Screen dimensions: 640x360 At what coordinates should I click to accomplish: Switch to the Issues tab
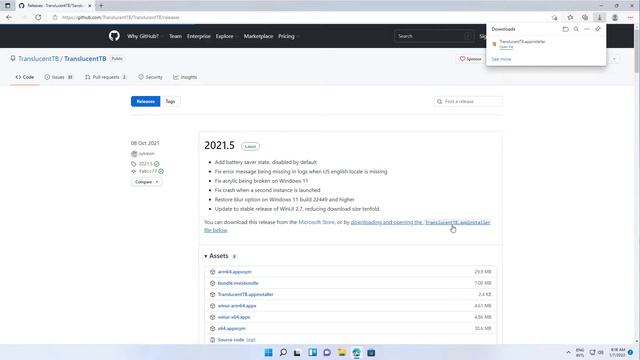pyautogui.click(x=58, y=77)
